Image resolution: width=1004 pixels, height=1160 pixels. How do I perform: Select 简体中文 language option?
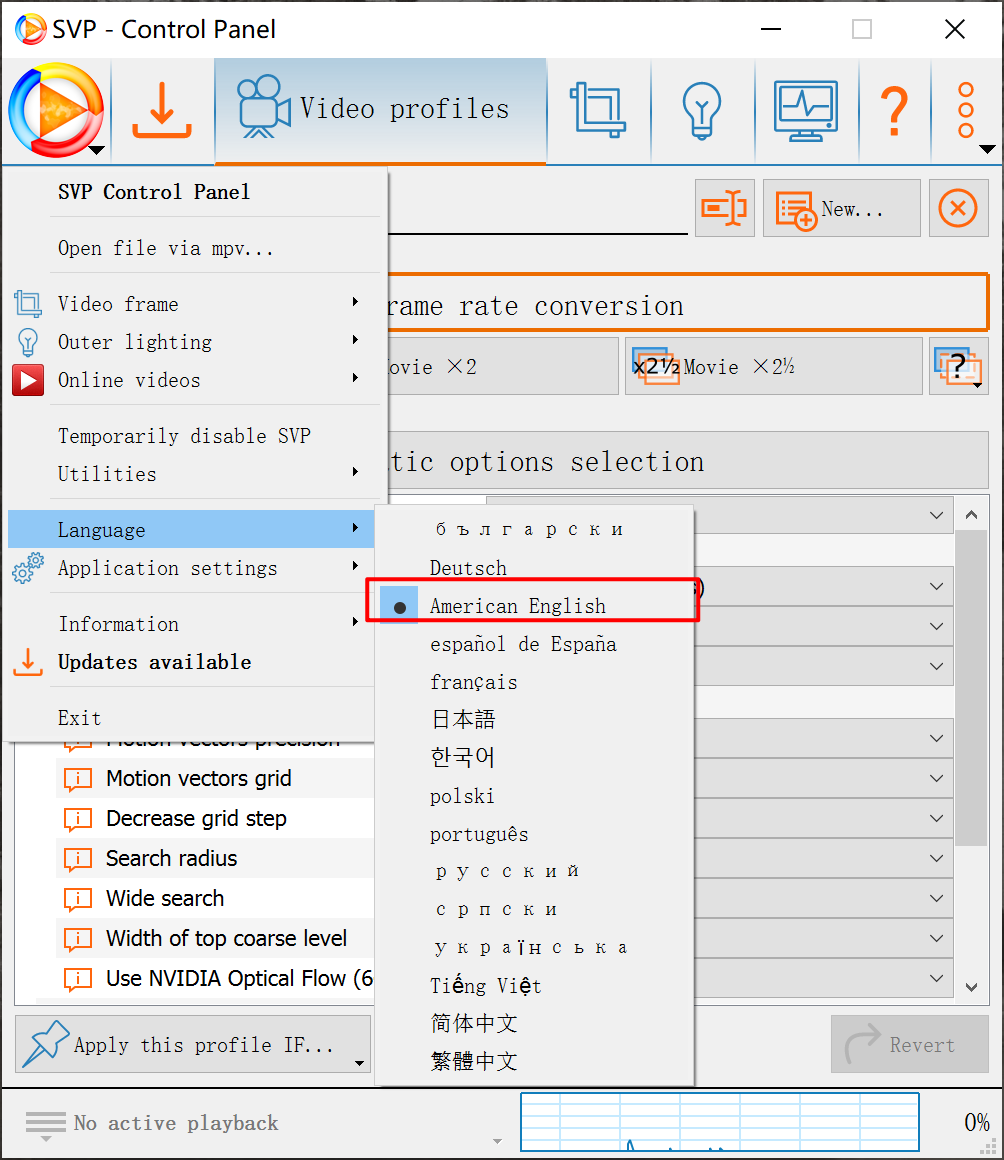pyautogui.click(x=534, y=1024)
